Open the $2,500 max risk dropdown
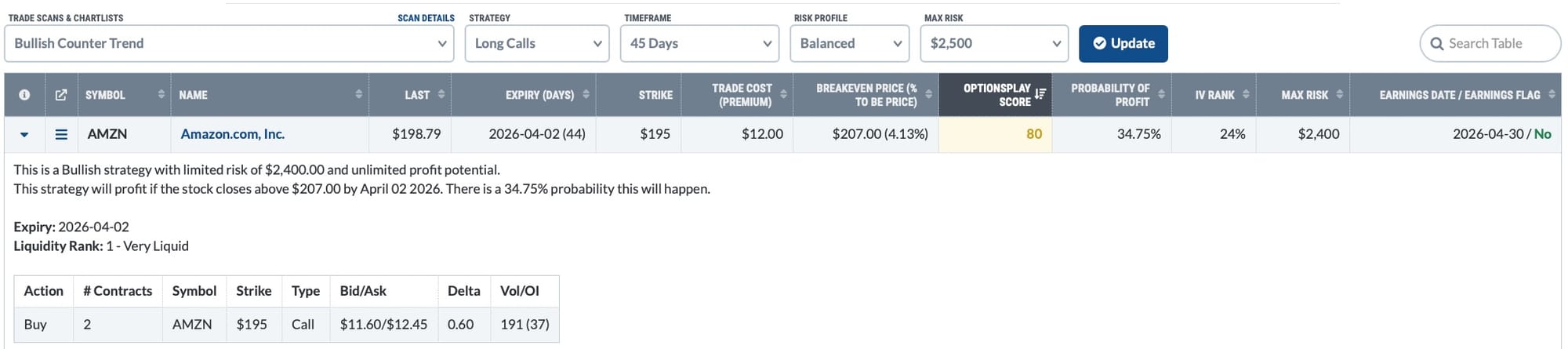The width and height of the screenshot is (1568, 349). 993,44
